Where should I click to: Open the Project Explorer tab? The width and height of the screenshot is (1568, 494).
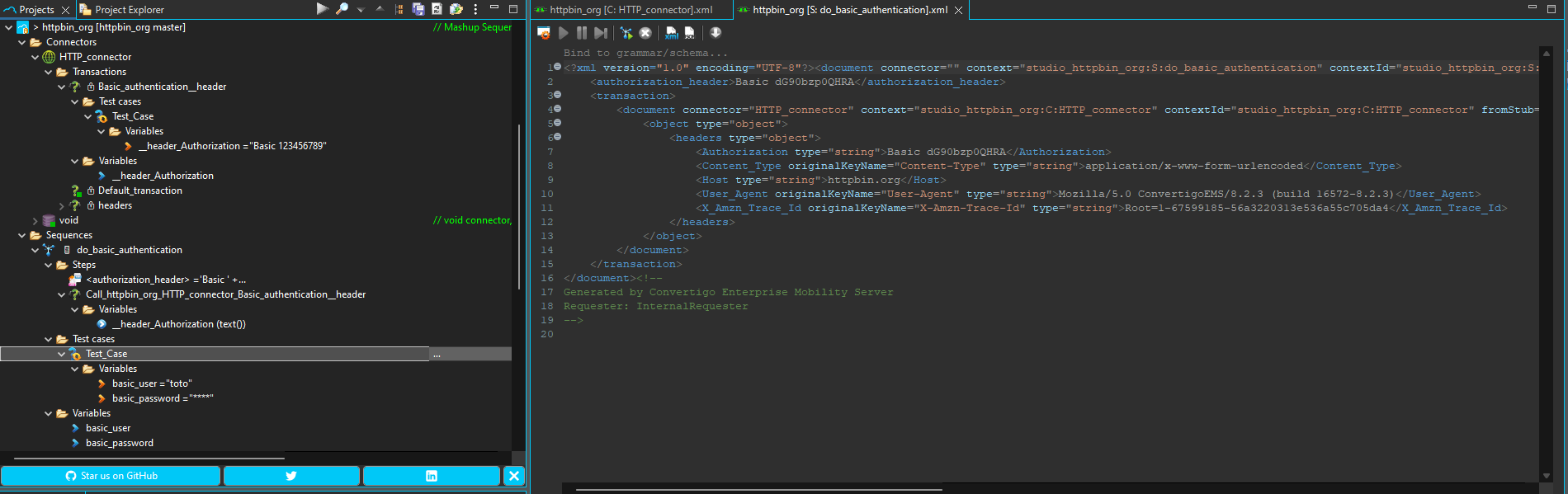click(x=129, y=10)
